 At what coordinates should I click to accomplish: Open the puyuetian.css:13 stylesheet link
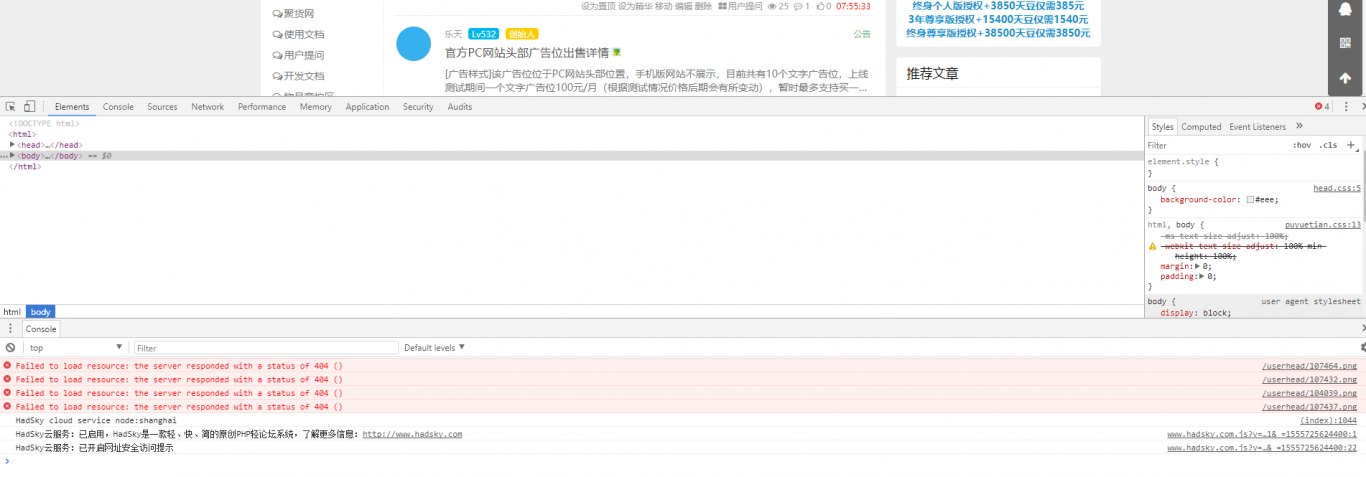tap(1323, 225)
